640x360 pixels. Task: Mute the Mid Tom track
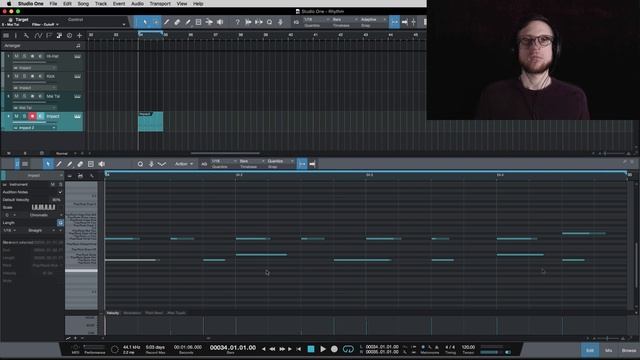(16, 96)
